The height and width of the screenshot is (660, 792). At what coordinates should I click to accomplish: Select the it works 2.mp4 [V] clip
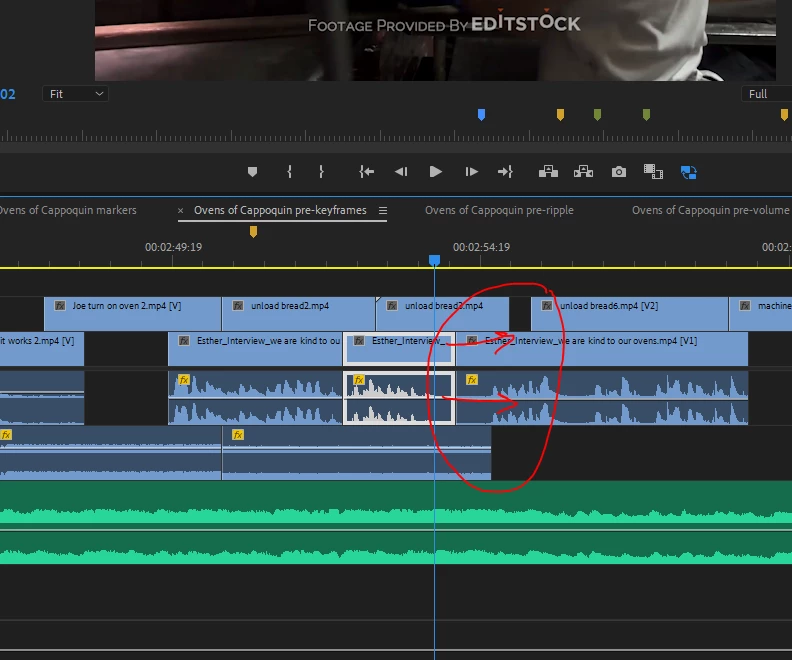tap(42, 348)
